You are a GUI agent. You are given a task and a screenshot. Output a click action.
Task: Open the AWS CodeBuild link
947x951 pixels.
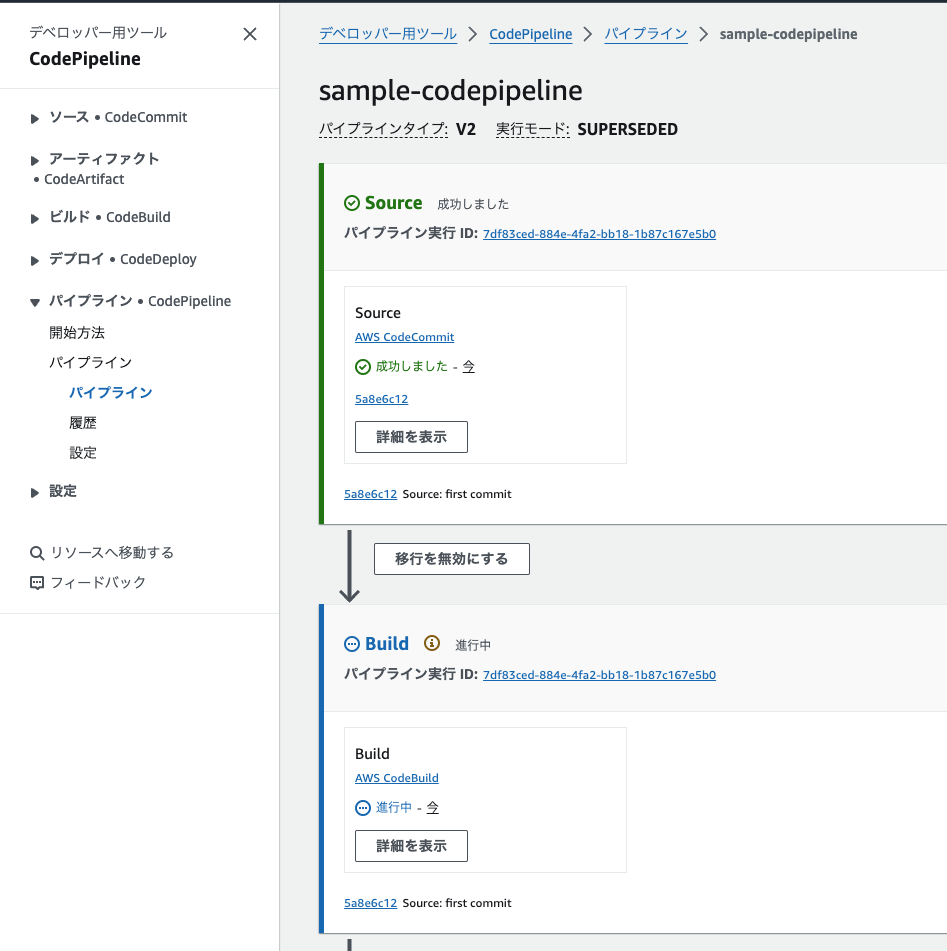(397, 778)
